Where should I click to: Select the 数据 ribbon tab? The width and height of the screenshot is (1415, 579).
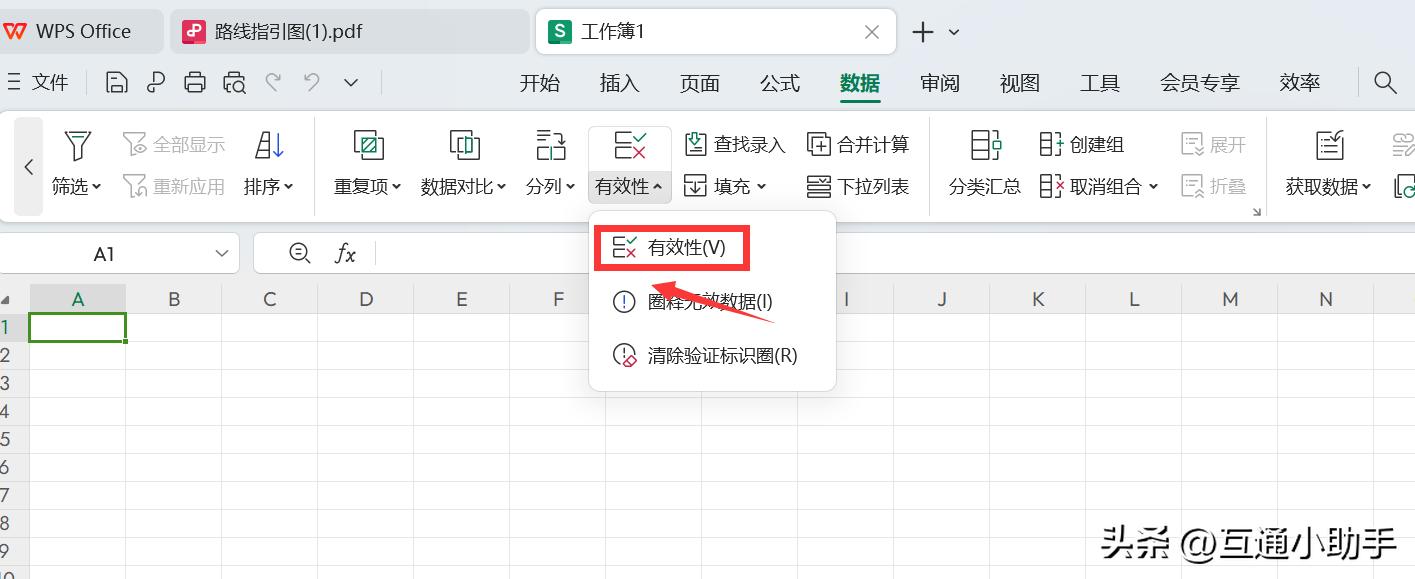(x=860, y=83)
